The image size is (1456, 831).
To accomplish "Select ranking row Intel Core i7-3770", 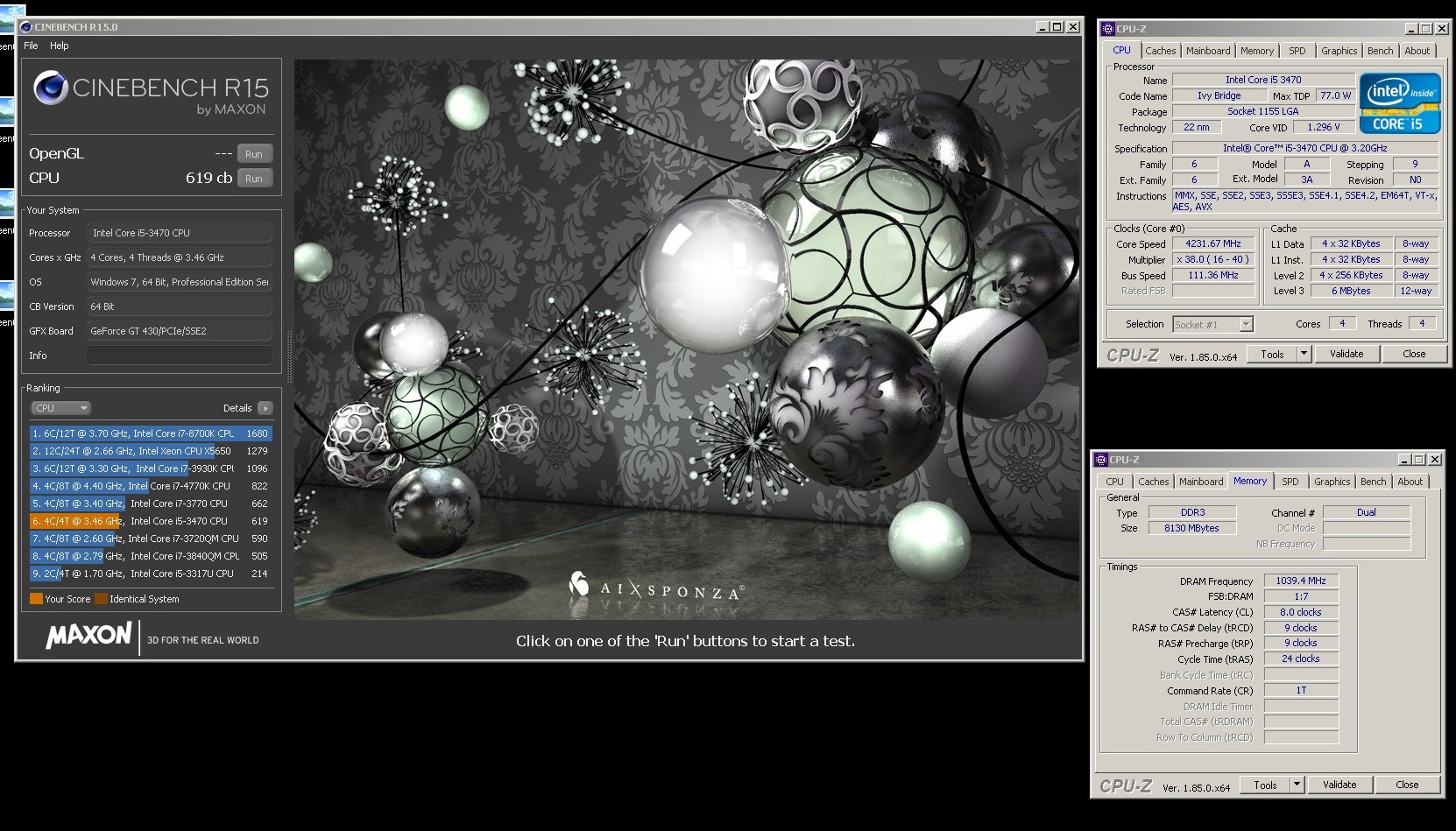I will tap(150, 504).
